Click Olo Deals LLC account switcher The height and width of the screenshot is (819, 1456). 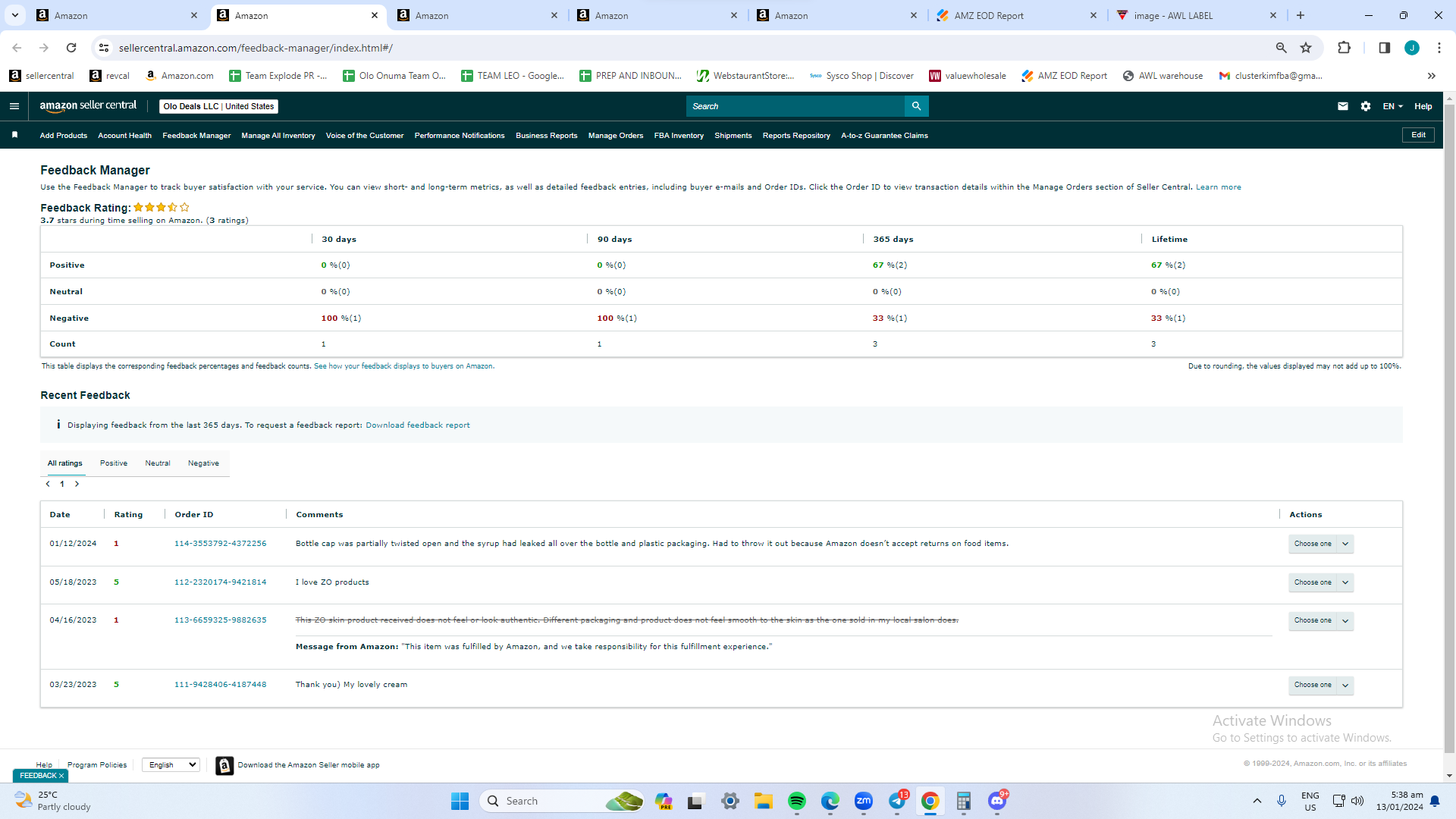pyautogui.click(x=219, y=106)
